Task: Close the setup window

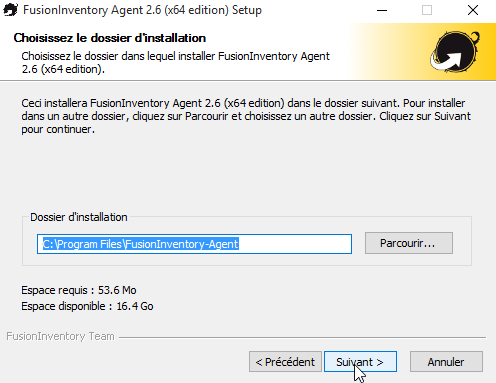Action: point(473,10)
